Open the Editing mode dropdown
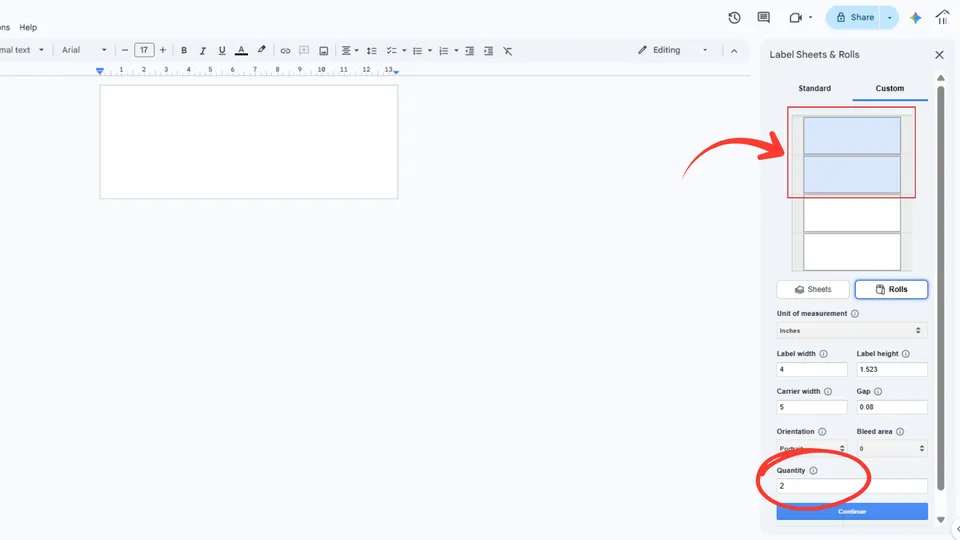 coord(672,50)
